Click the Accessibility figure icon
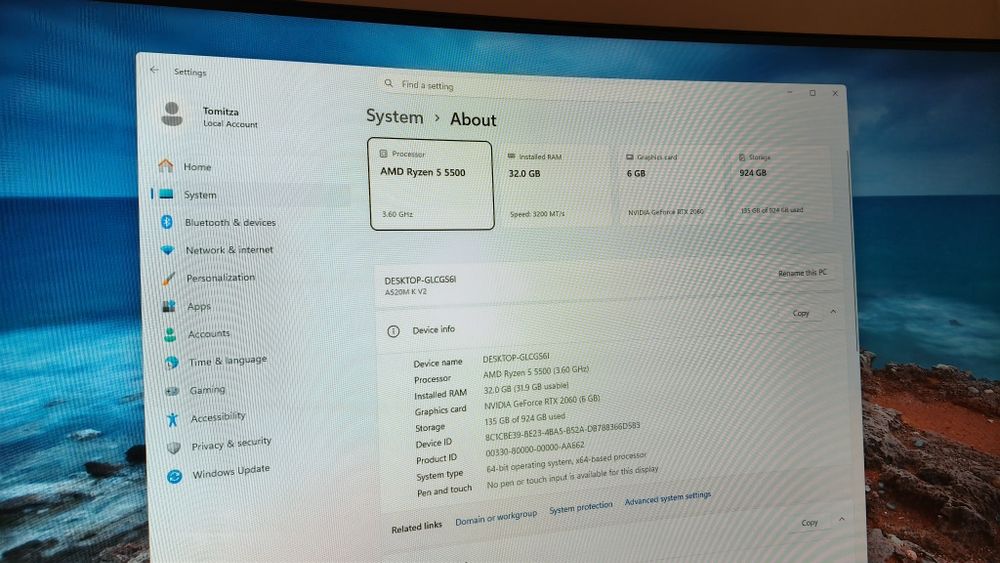This screenshot has height=563, width=1000. point(172,419)
